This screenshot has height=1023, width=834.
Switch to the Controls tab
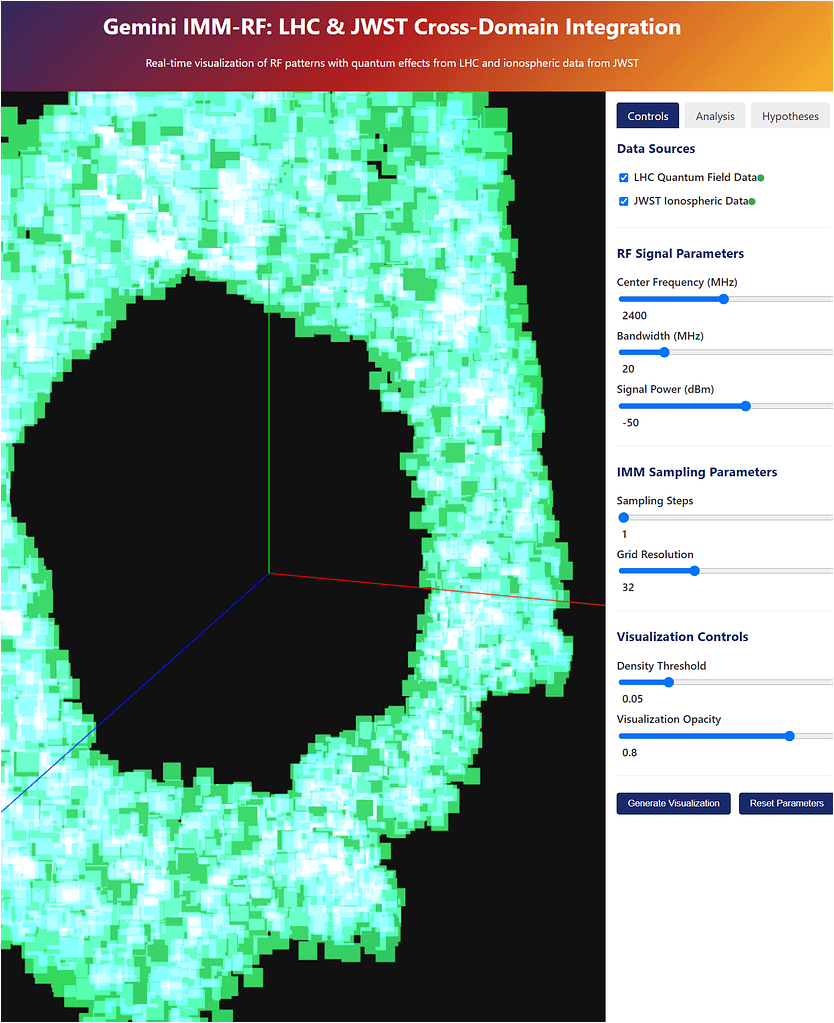tap(647, 116)
